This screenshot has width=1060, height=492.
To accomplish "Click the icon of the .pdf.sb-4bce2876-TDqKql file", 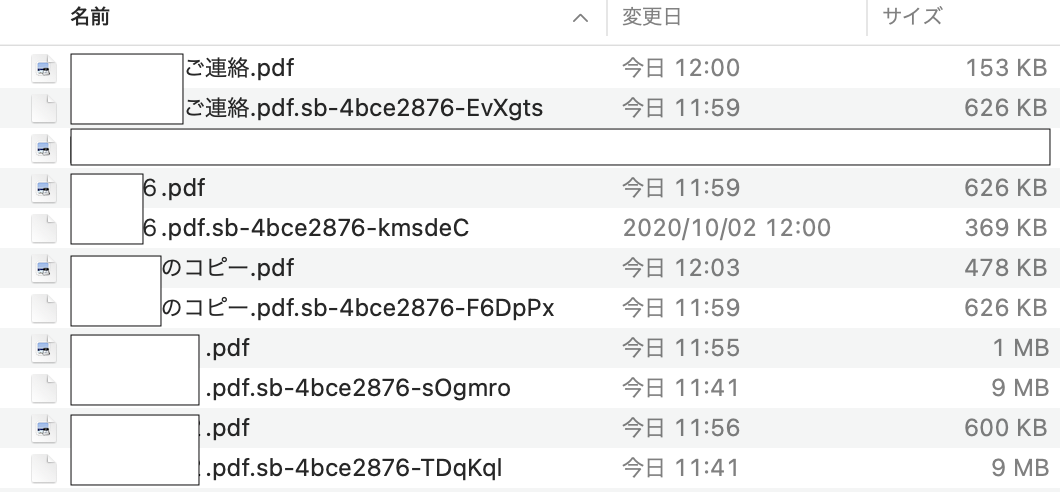I will (45, 468).
